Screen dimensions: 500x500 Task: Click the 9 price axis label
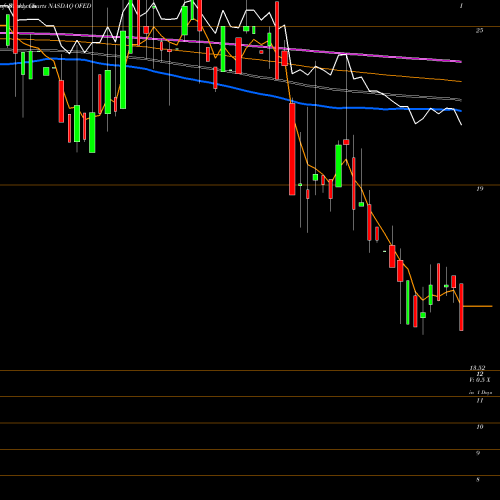[478, 453]
